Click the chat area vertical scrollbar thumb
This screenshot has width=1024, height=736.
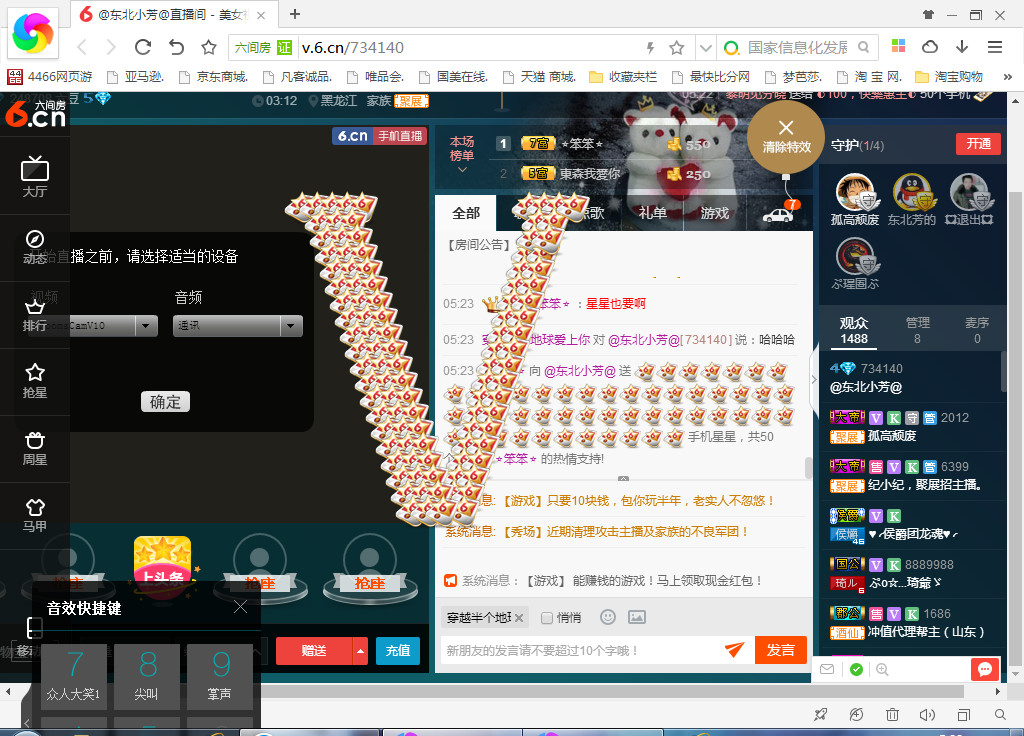808,468
